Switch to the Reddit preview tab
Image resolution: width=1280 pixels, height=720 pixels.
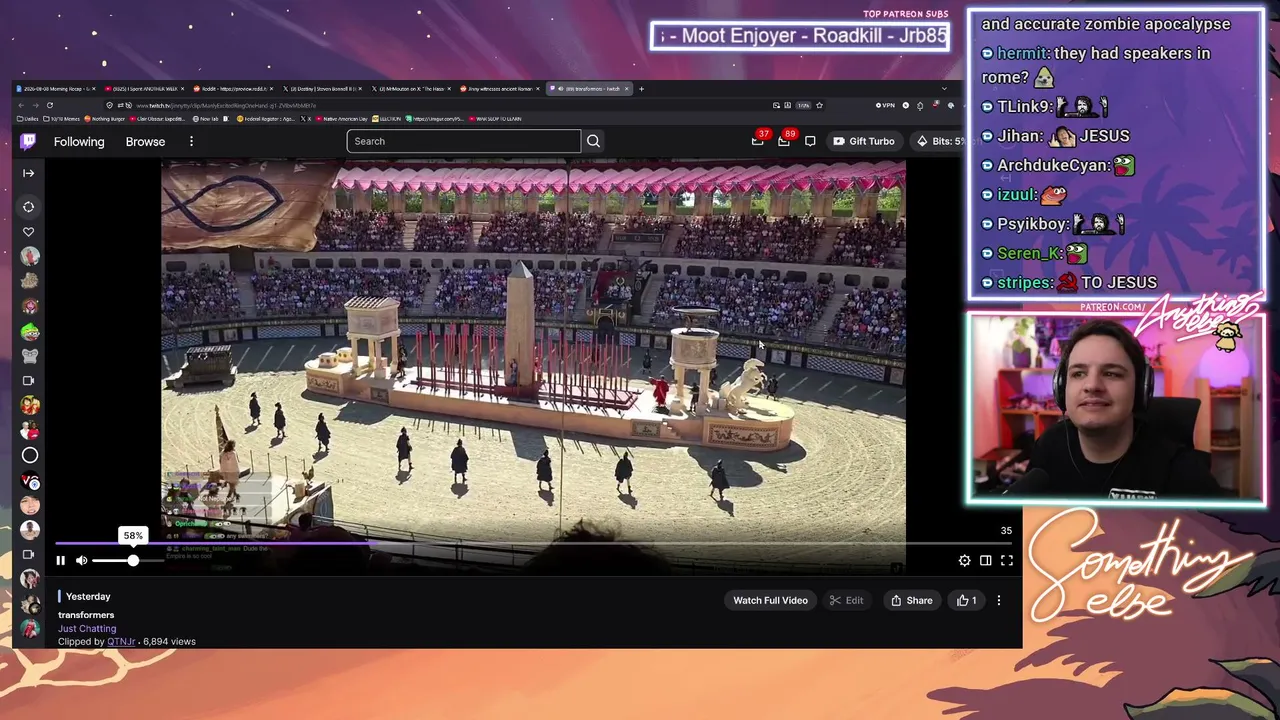click(x=233, y=89)
